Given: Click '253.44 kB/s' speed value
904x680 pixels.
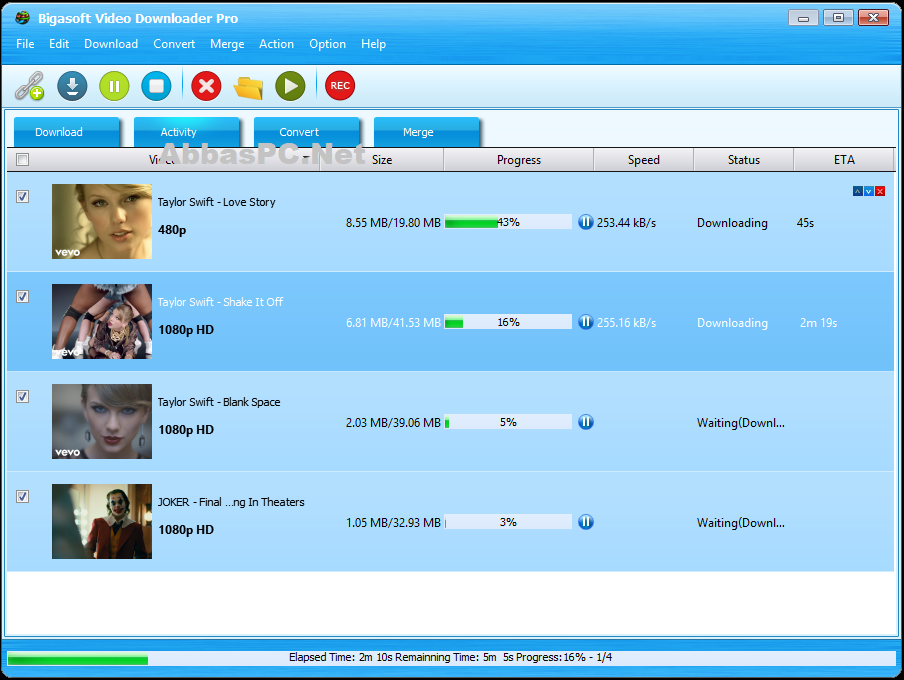Looking at the screenshot, I should click(x=627, y=223).
